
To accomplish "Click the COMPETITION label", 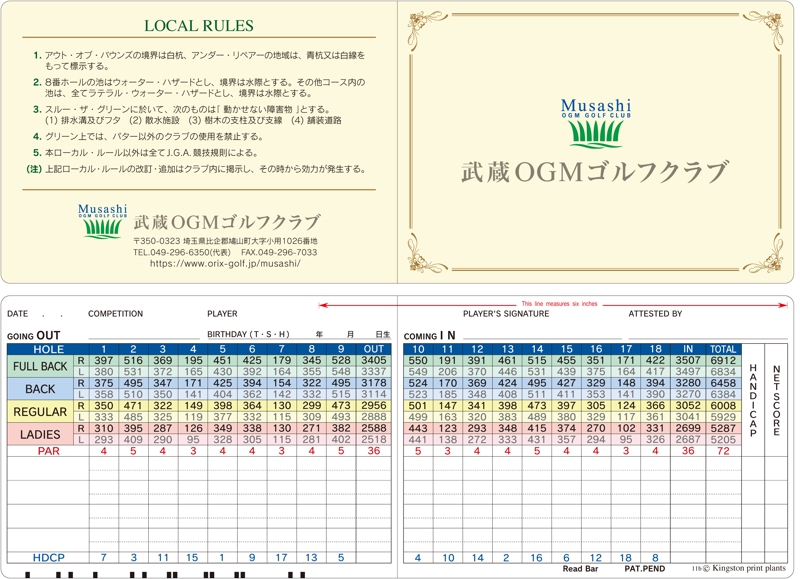I will coord(115,314).
